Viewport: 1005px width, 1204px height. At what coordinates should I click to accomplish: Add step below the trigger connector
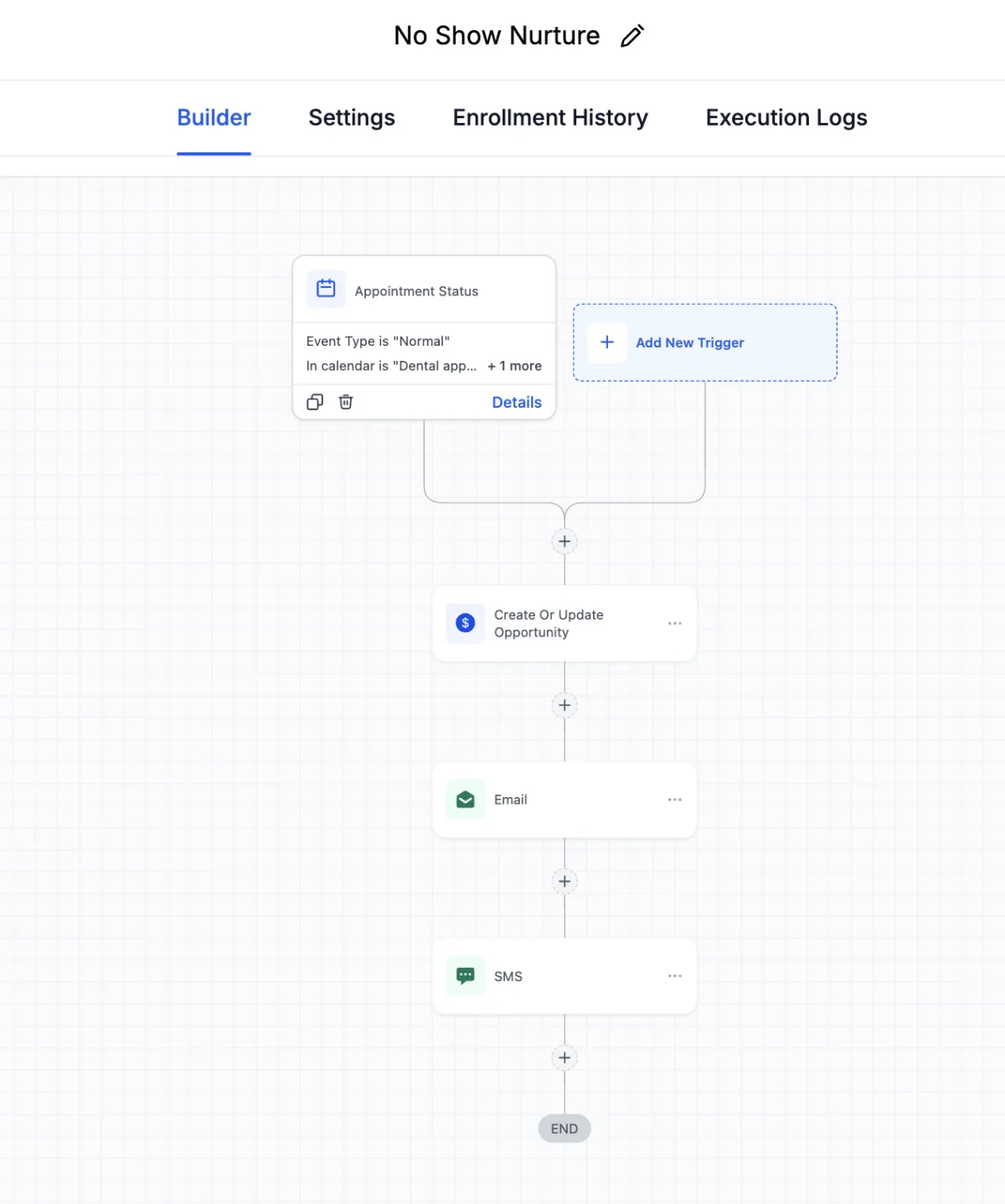[564, 542]
